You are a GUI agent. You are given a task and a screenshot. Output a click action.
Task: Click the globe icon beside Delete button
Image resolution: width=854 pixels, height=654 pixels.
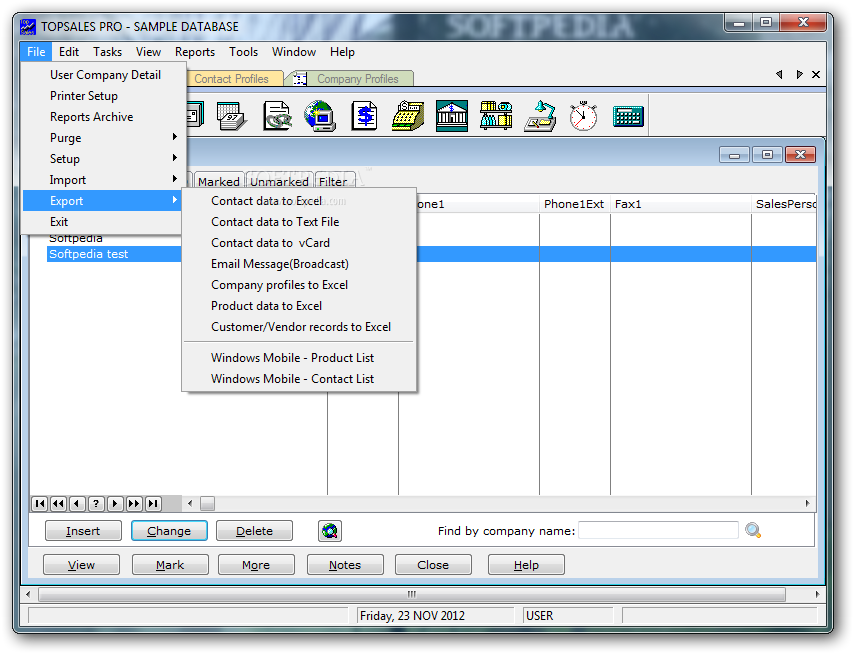(330, 530)
